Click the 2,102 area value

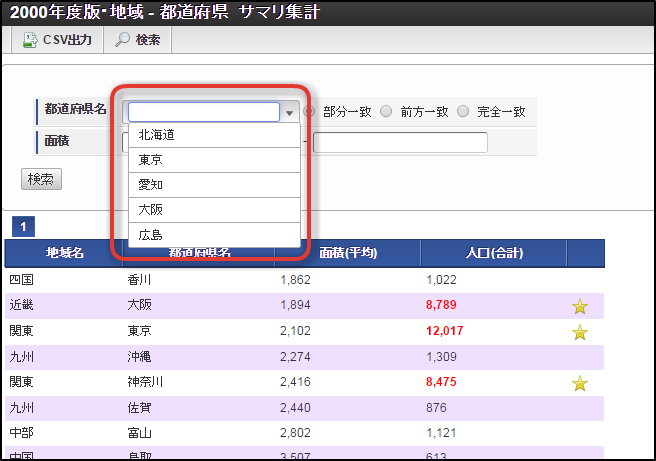click(295, 331)
